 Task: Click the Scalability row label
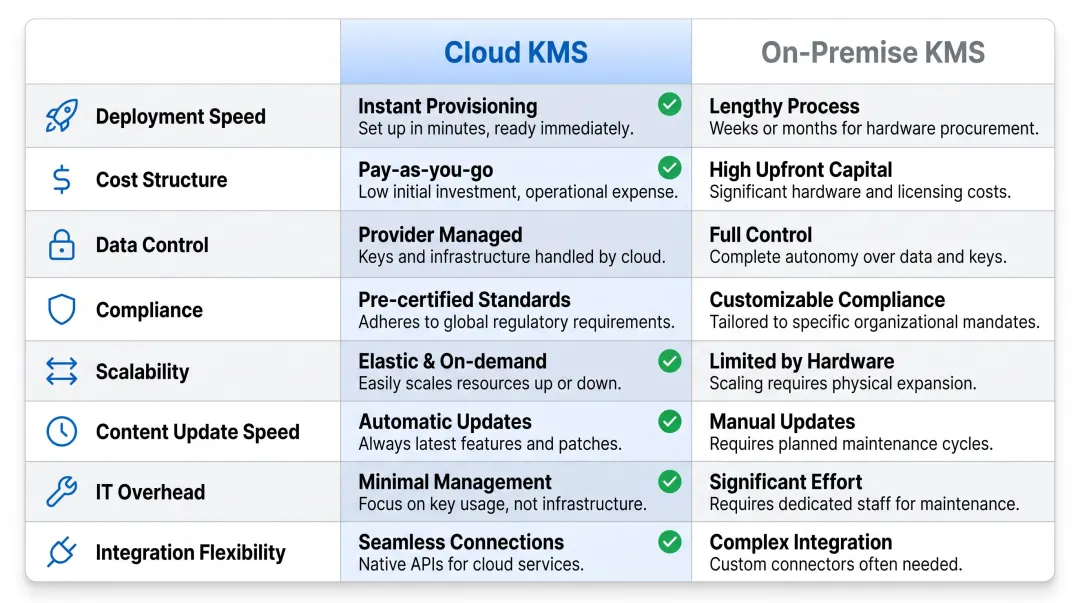(142, 371)
